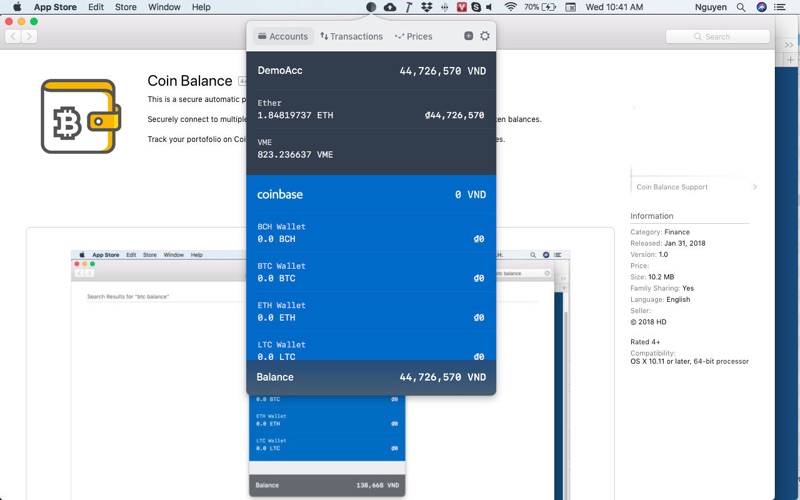Open the Accounts tab in popup
The image size is (800, 500).
point(283,36)
